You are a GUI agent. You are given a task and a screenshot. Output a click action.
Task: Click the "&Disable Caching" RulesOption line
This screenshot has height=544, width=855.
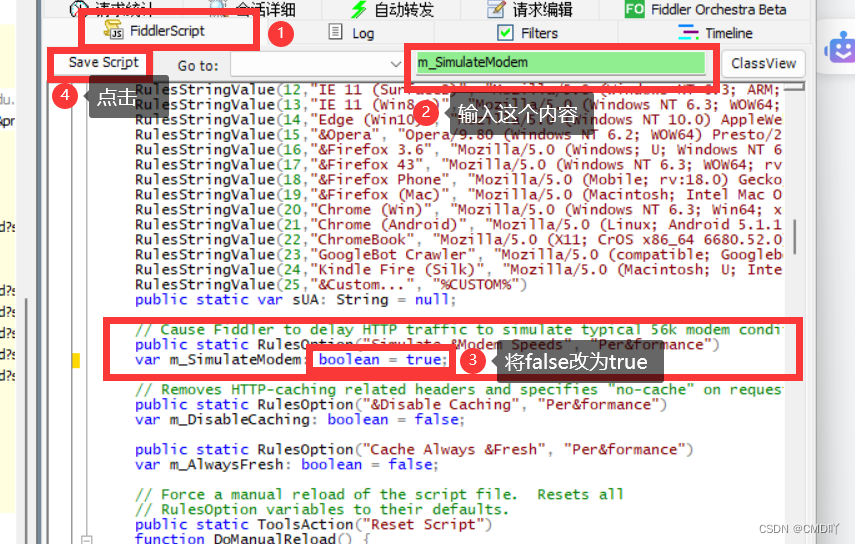[401, 404]
